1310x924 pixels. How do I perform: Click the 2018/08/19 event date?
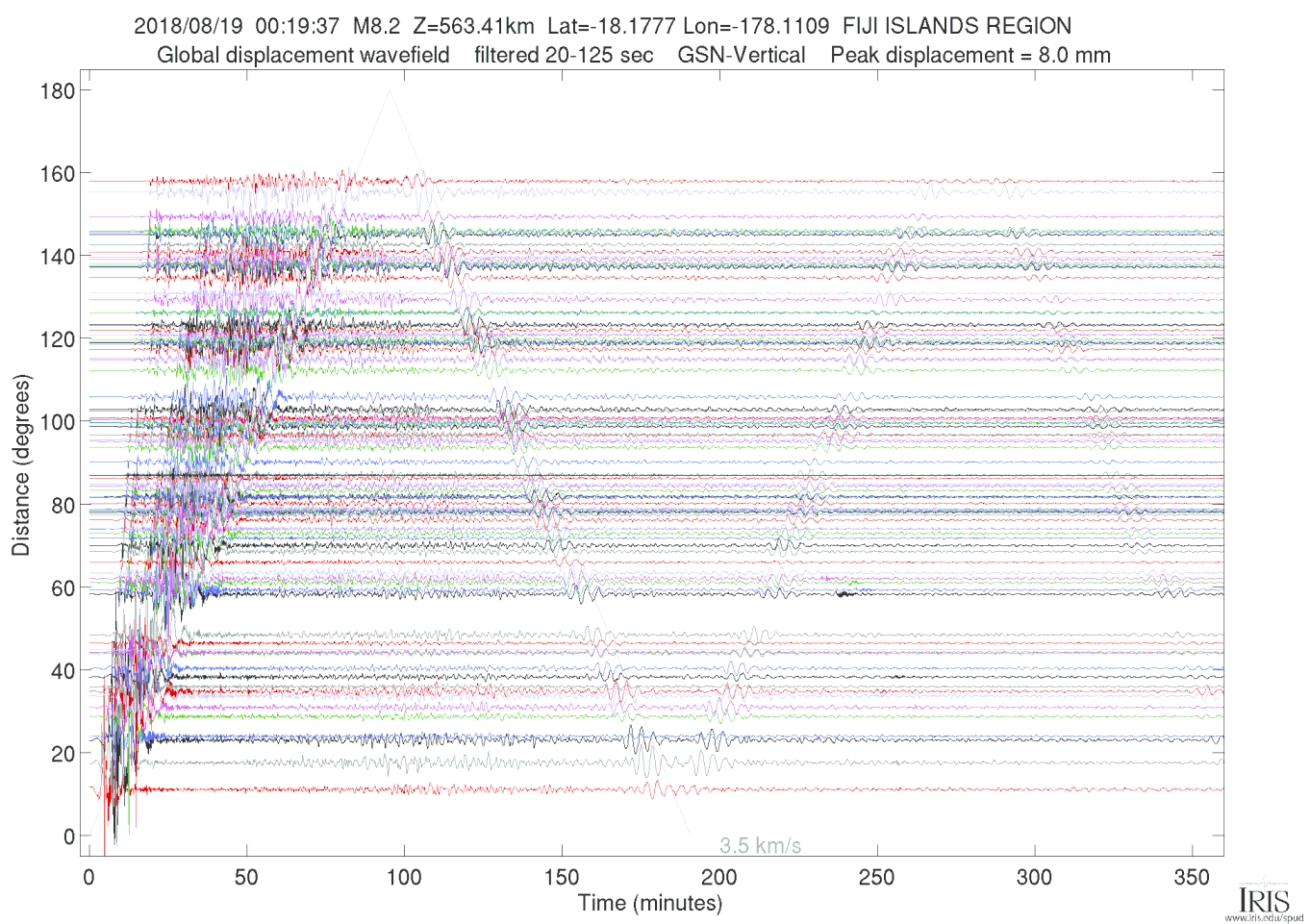coord(189,26)
